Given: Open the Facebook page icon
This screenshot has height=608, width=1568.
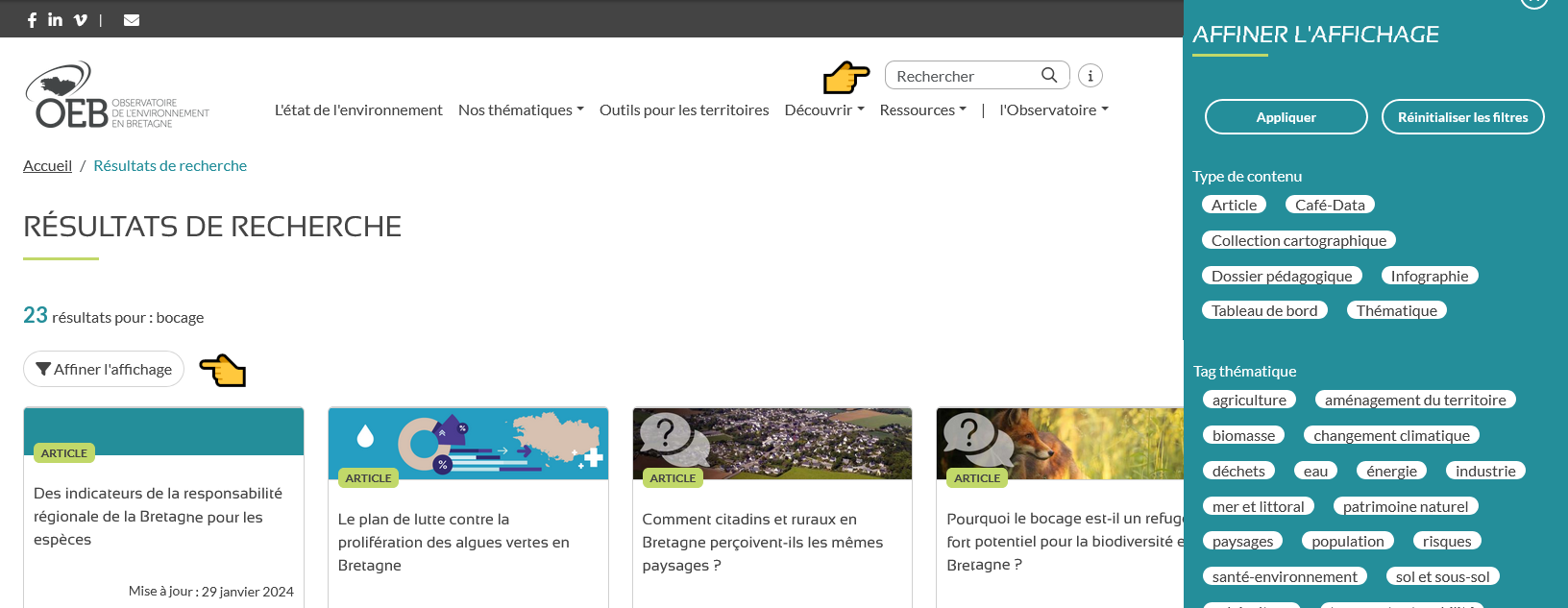Looking at the screenshot, I should [32, 19].
